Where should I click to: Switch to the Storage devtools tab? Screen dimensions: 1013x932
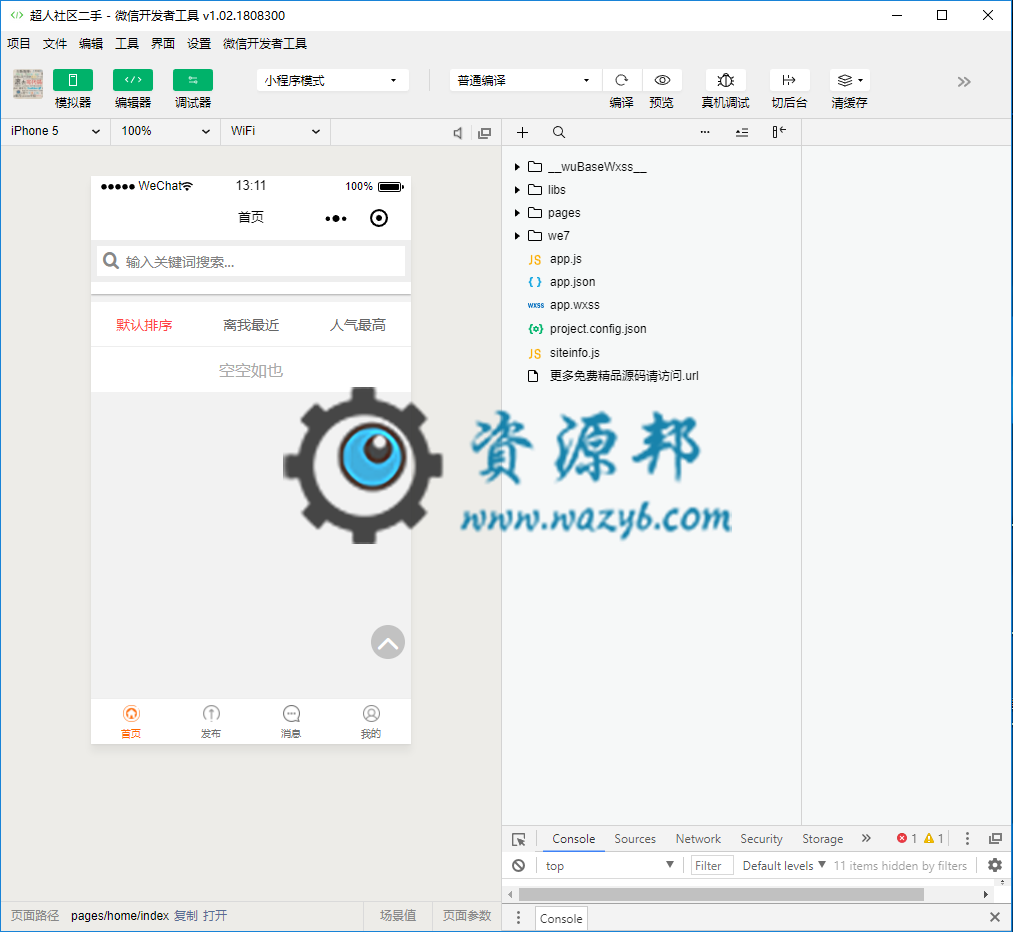[x=822, y=838]
